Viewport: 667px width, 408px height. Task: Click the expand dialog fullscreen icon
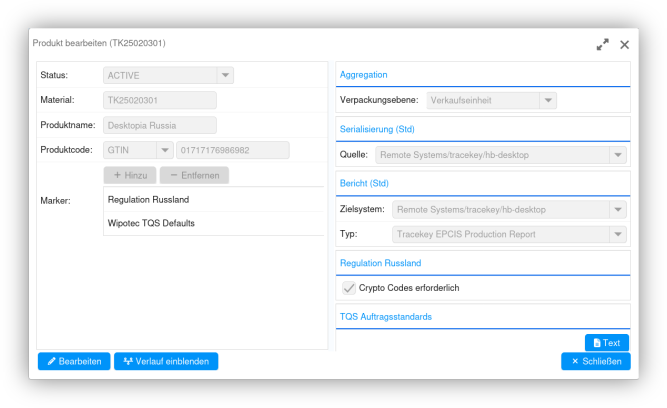(602, 45)
